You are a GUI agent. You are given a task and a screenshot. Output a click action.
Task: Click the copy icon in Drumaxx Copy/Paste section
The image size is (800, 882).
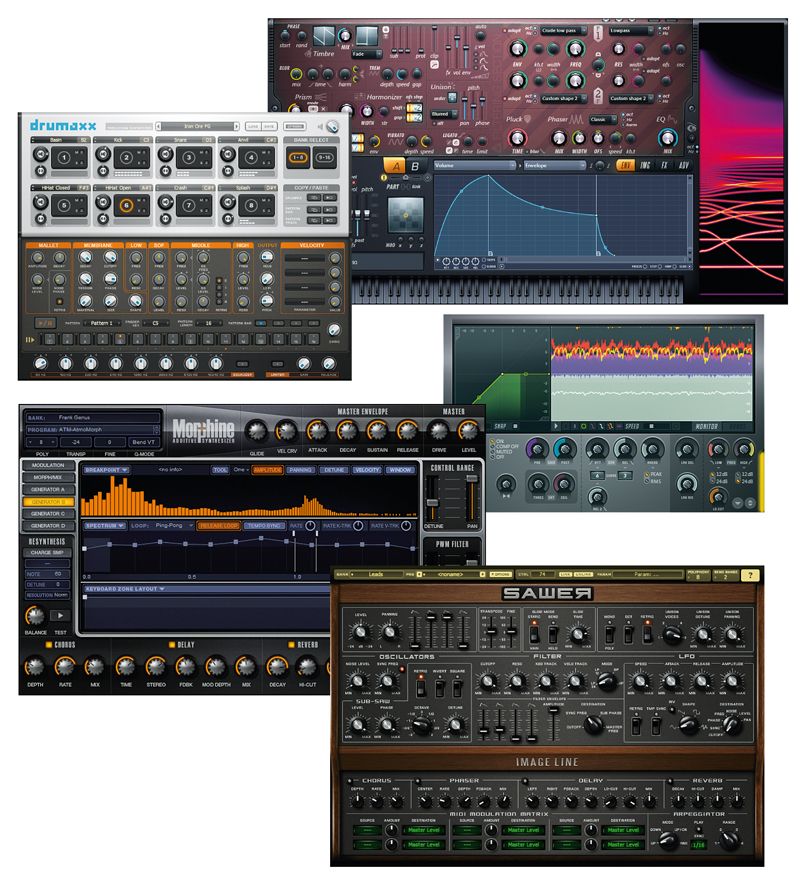coord(315,197)
